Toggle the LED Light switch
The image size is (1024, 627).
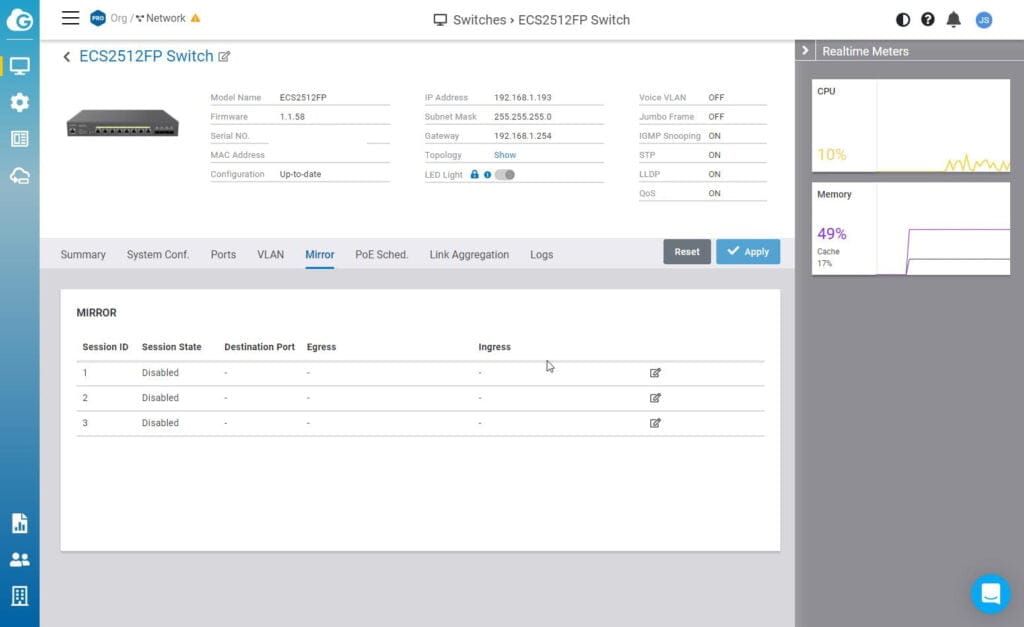point(505,174)
